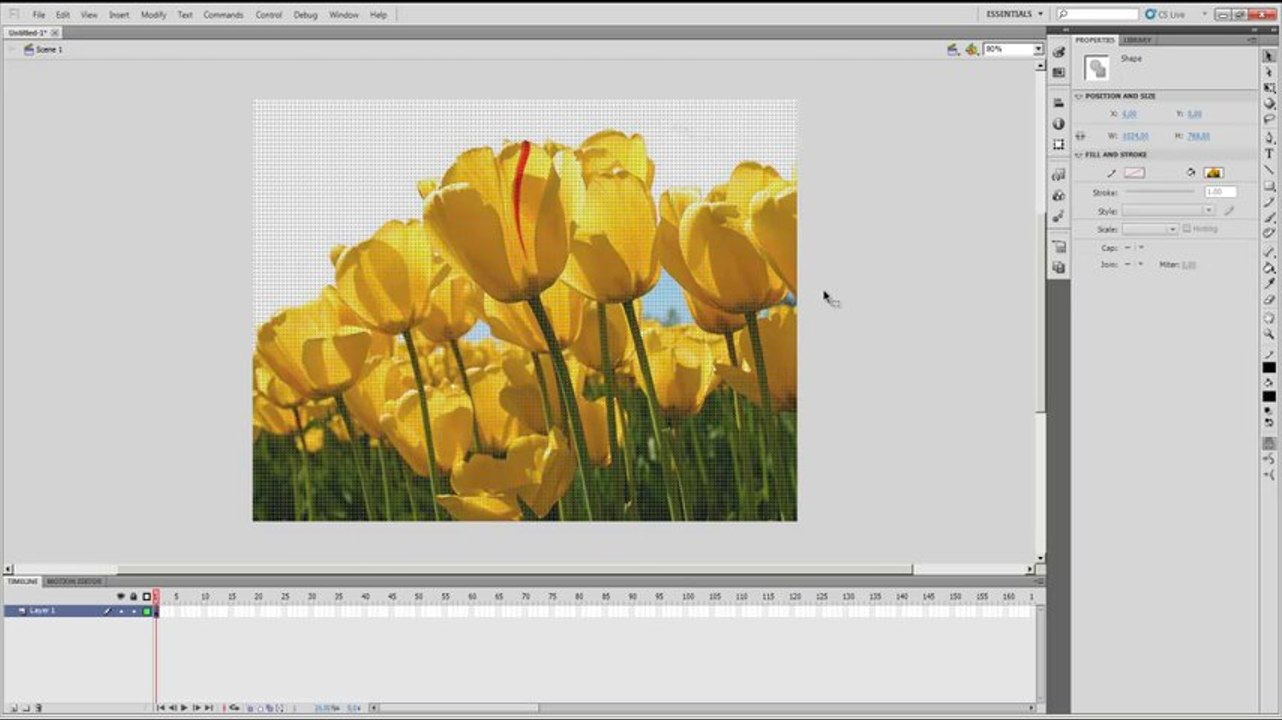
Task: Click the Play button in timeline
Action: (x=184, y=707)
